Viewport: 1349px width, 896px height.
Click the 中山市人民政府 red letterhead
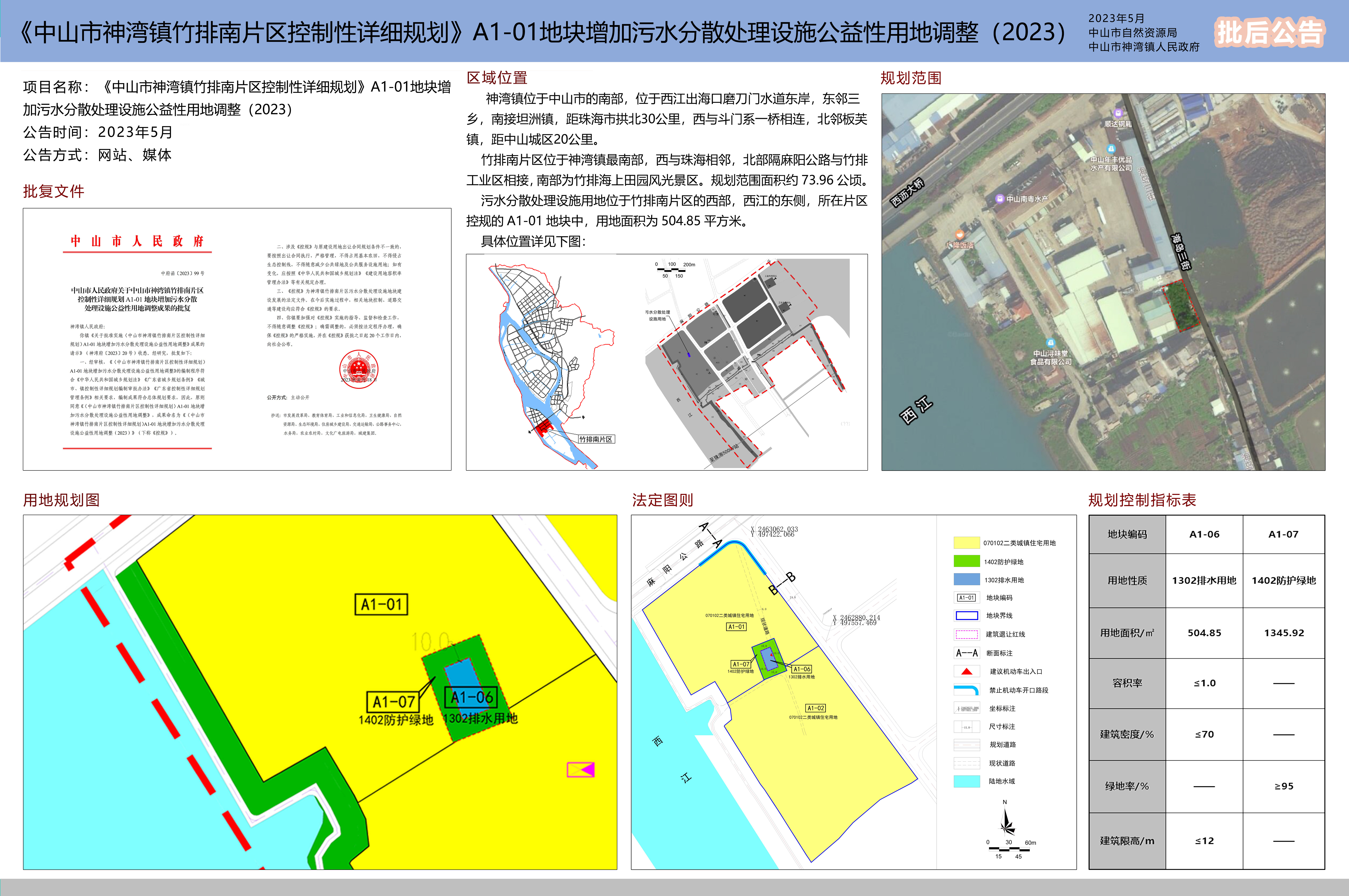pos(137,241)
